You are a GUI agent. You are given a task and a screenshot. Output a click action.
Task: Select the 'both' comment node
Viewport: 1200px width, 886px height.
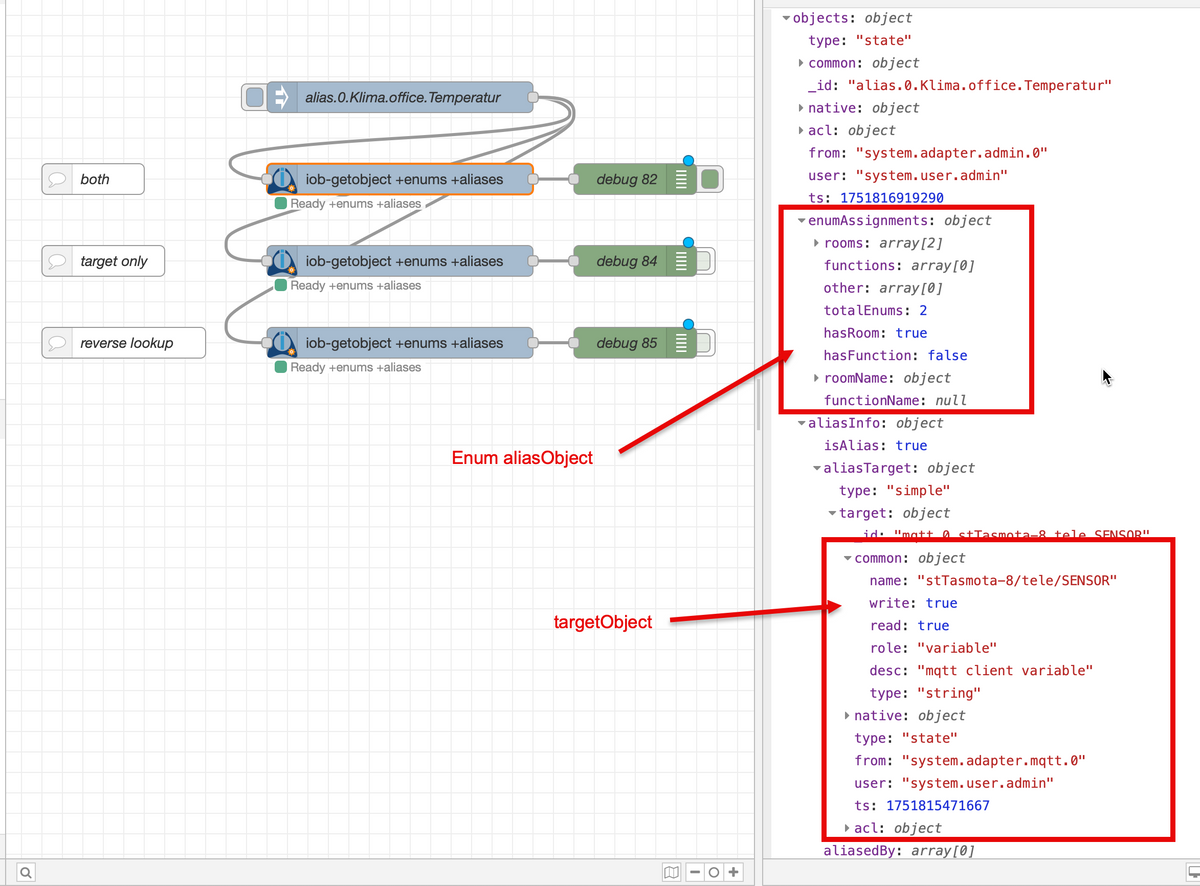coord(94,180)
